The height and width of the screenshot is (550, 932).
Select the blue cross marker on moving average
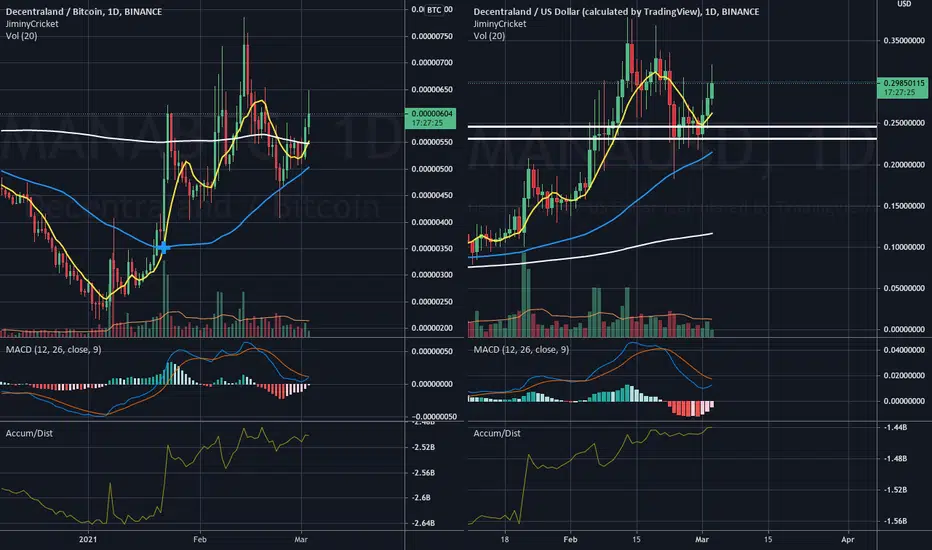click(163, 247)
